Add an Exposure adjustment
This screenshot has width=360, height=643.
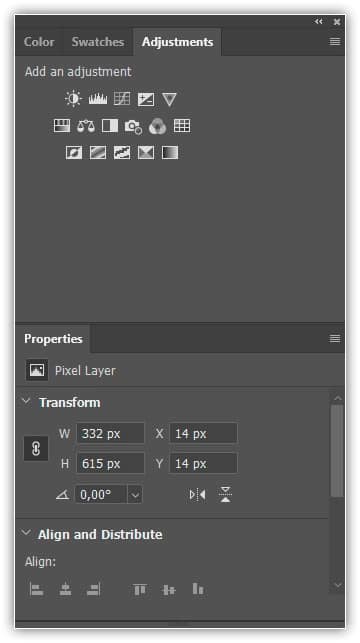point(146,99)
